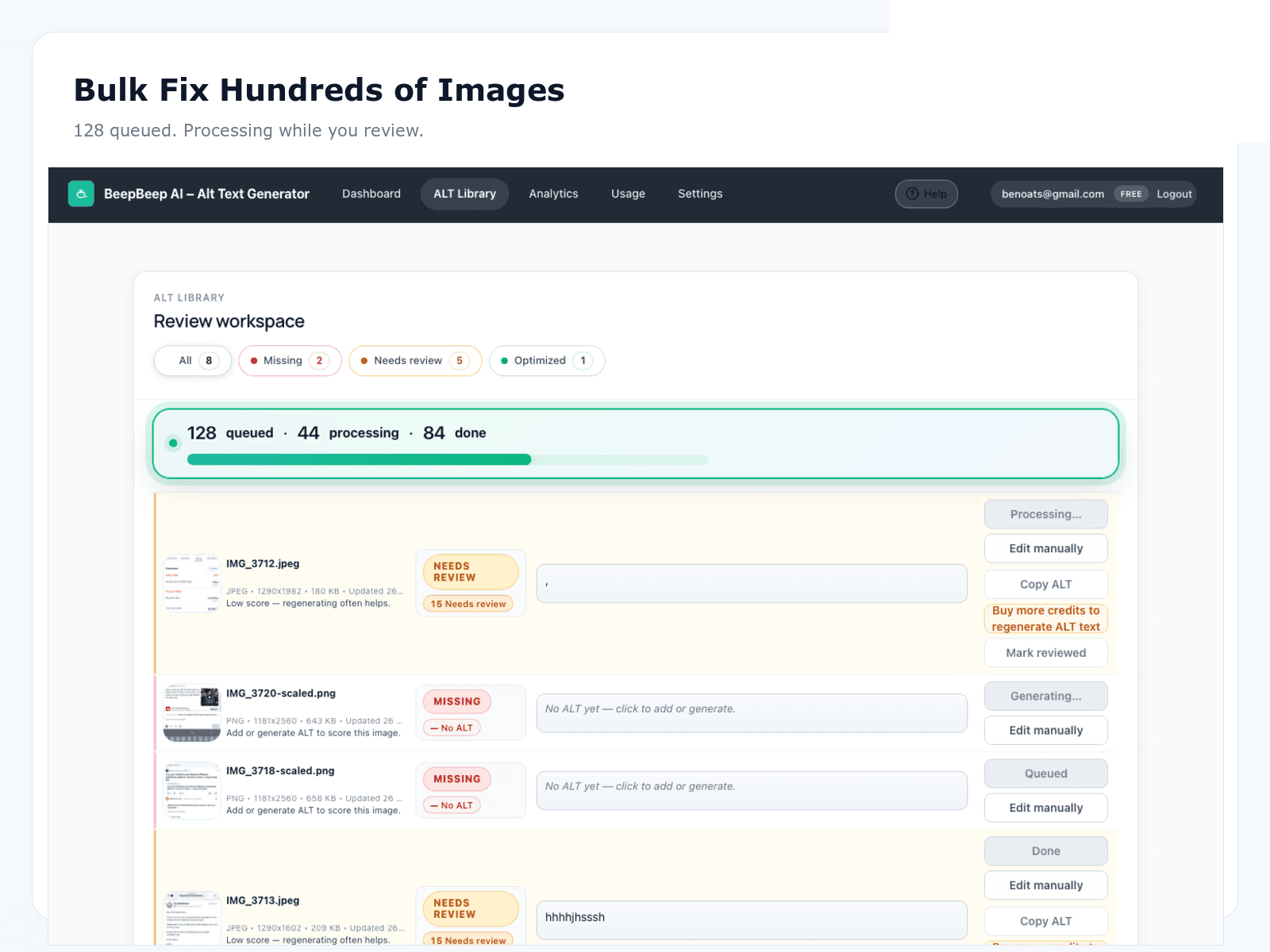Click the IMG_3720-scaled.png file name
Screen dimensions: 1270x952
coord(281,693)
